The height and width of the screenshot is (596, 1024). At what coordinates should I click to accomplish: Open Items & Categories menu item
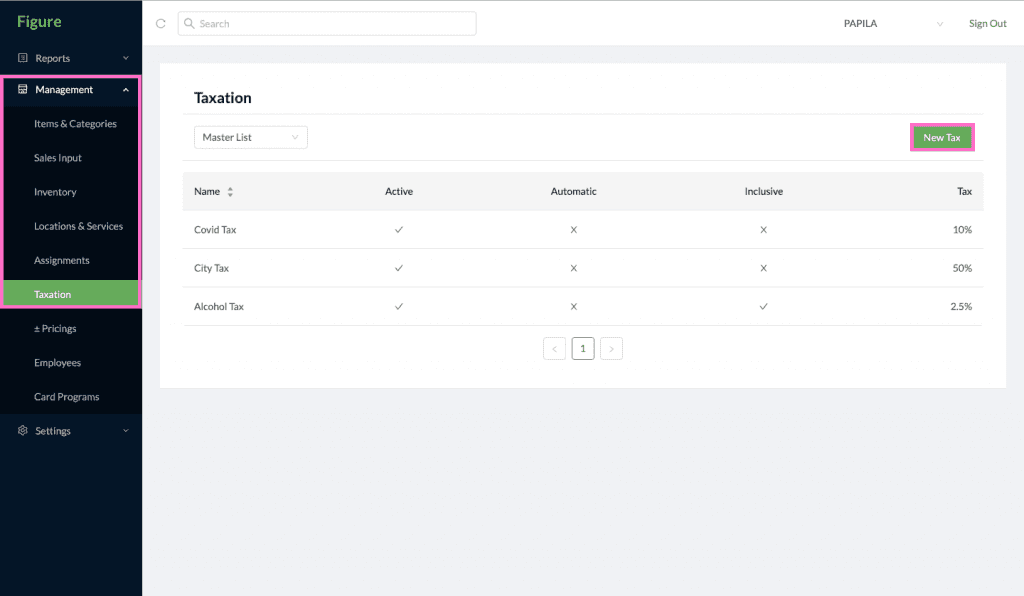coord(75,124)
